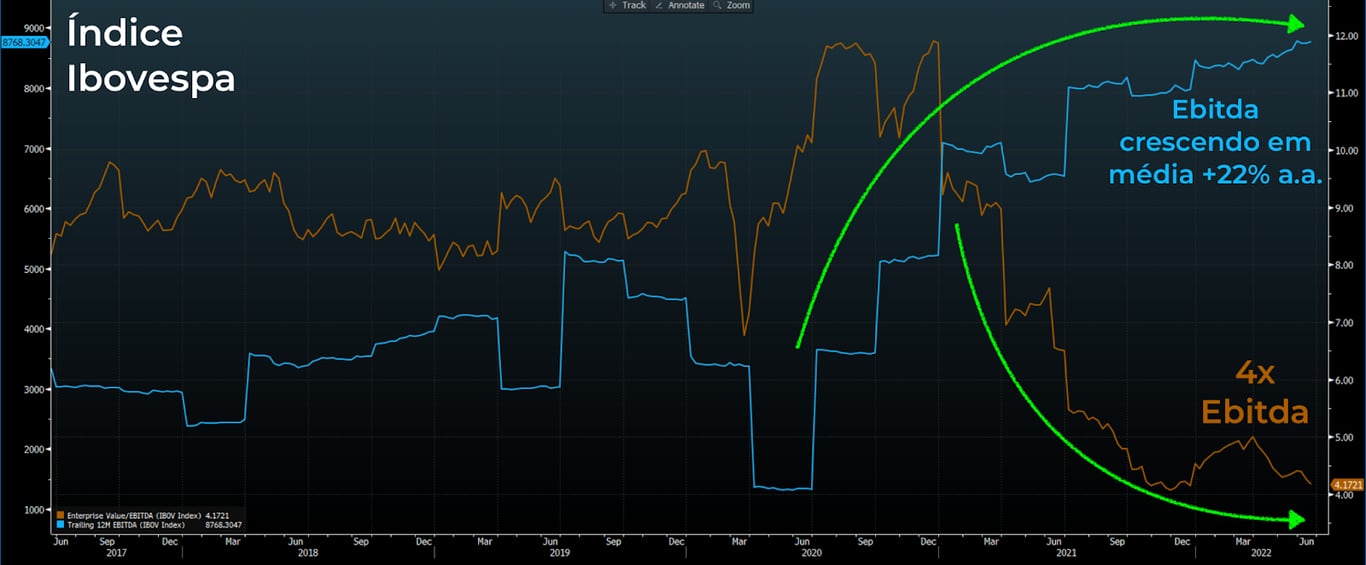The image size is (1366, 565).
Task: Select the Zoom tool in chart toolbar
Action: click(x=732, y=5)
